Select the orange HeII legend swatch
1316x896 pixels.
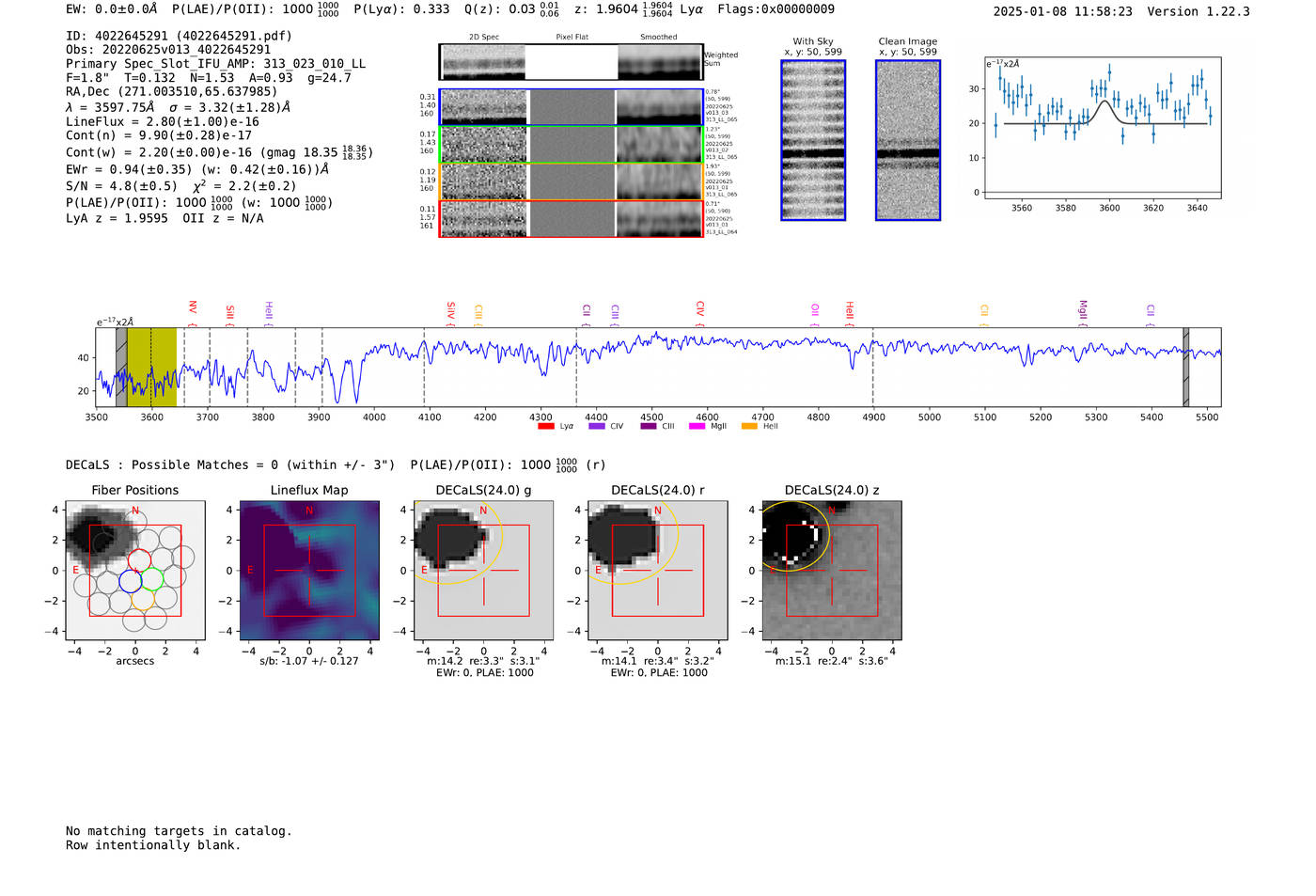(x=749, y=427)
